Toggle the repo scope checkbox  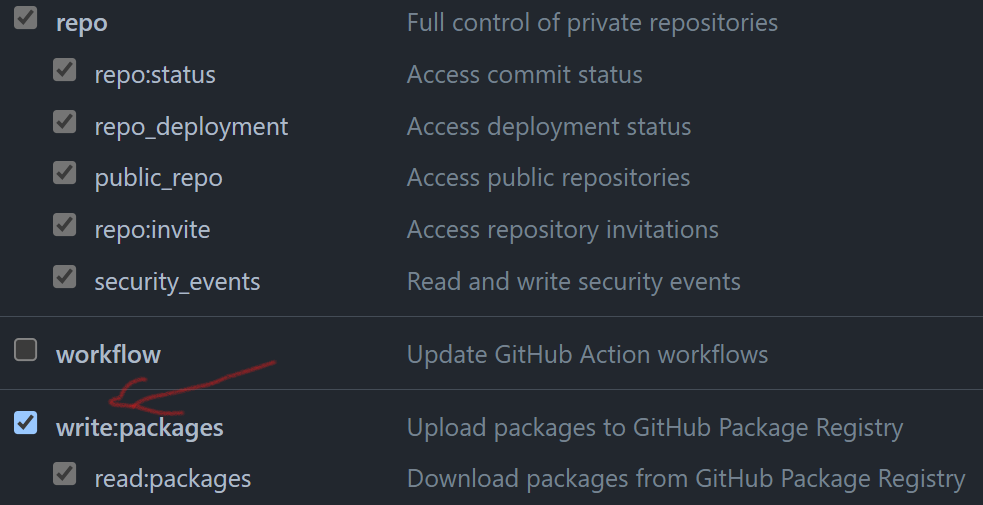click(x=26, y=18)
